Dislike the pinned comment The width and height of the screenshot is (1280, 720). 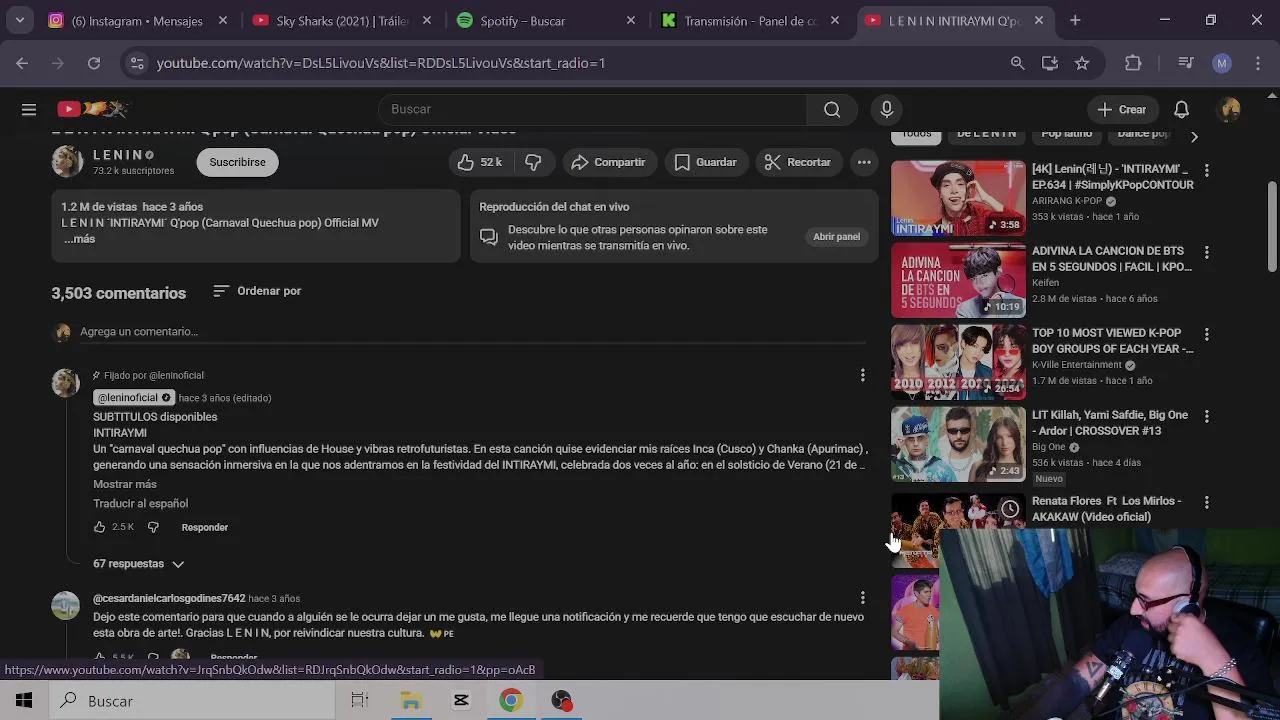tap(153, 527)
